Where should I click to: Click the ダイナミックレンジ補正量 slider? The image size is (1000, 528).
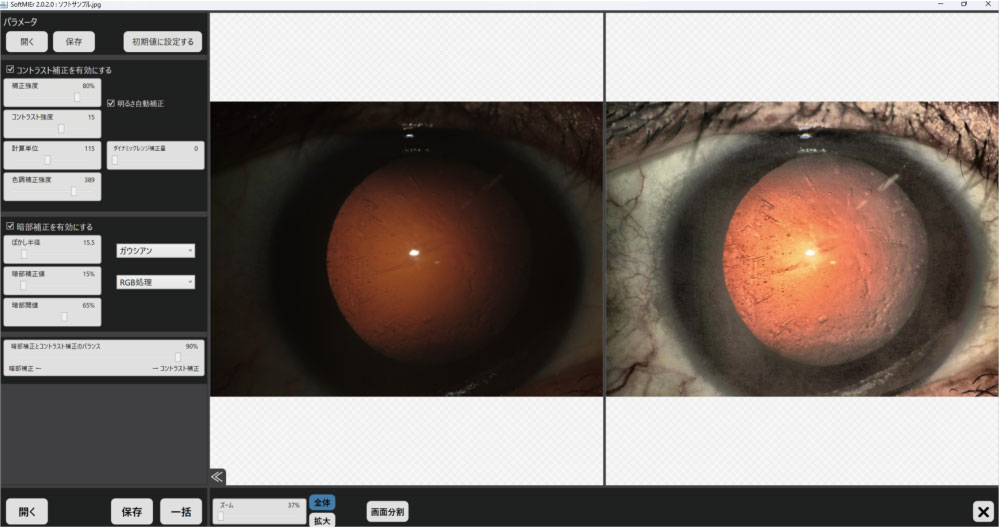(156, 156)
